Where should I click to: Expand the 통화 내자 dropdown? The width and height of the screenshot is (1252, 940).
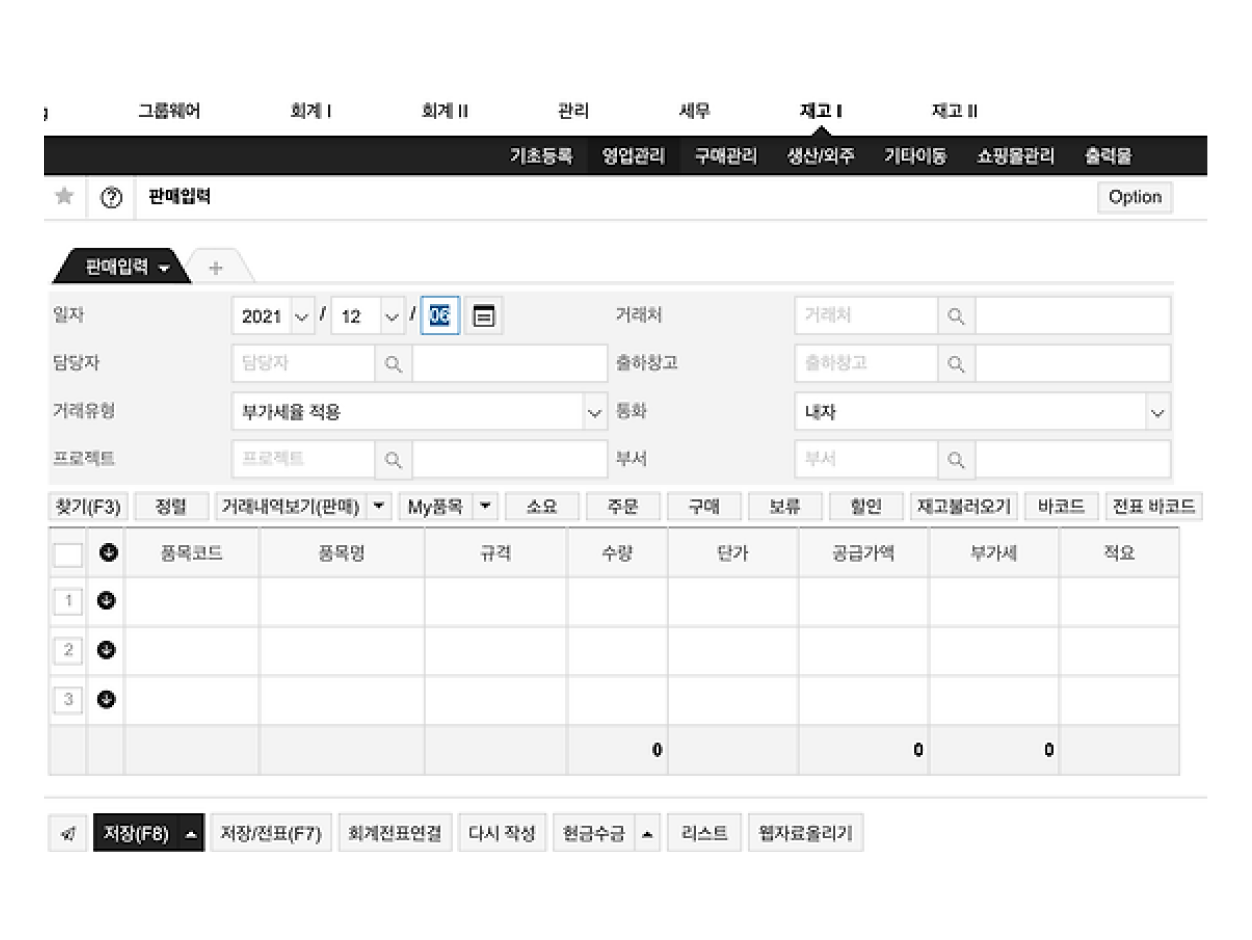pos(982,412)
